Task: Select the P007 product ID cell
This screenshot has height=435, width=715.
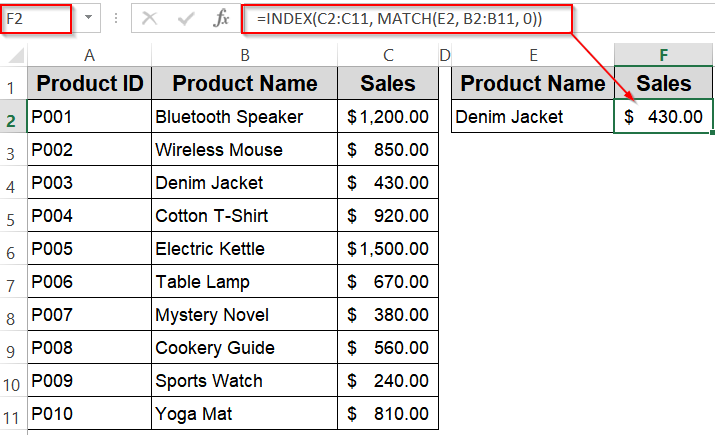Action: (89, 315)
